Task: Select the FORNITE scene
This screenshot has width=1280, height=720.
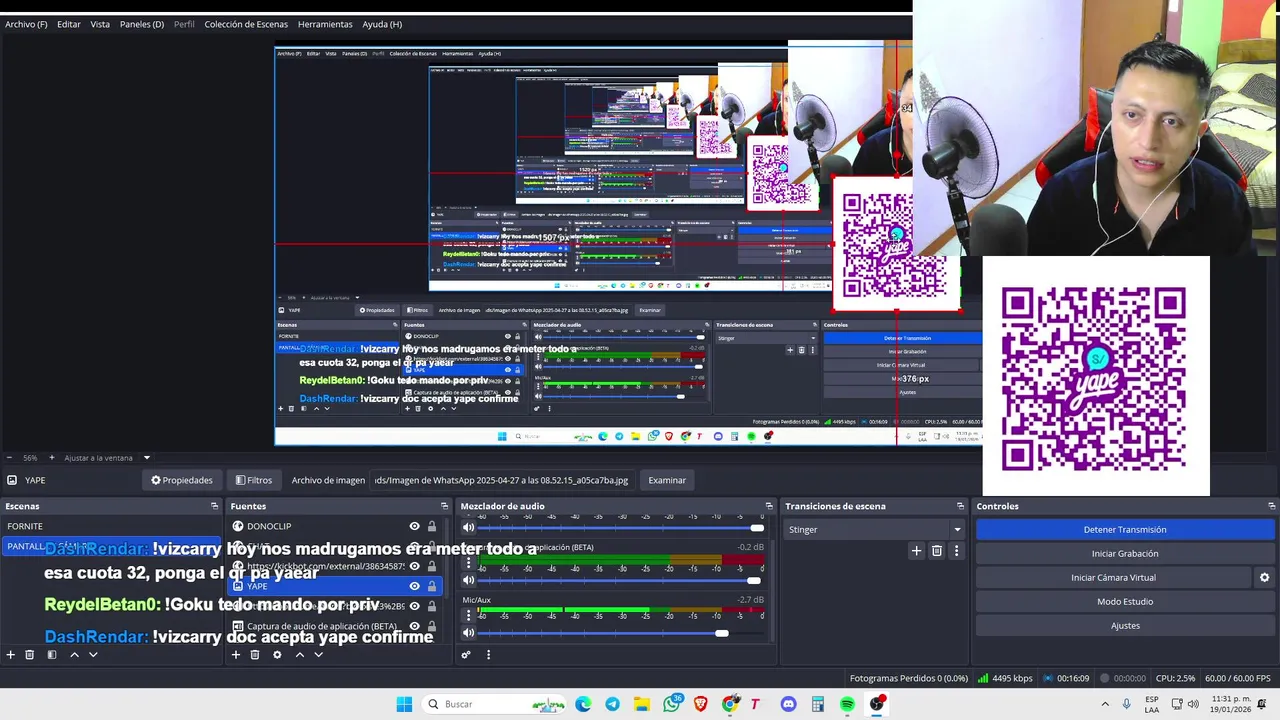Action: (110, 526)
